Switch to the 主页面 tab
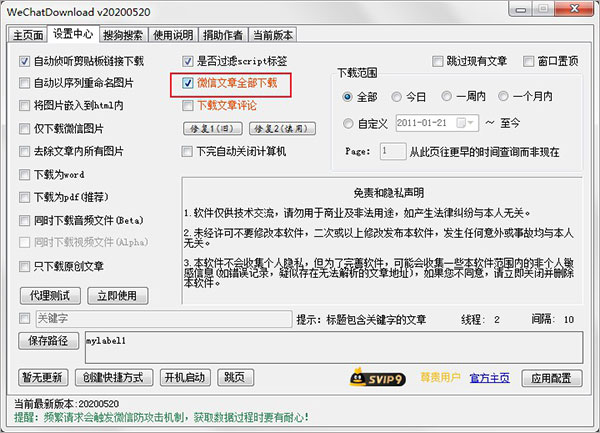Image resolution: width=600 pixels, height=433 pixels. point(28,35)
